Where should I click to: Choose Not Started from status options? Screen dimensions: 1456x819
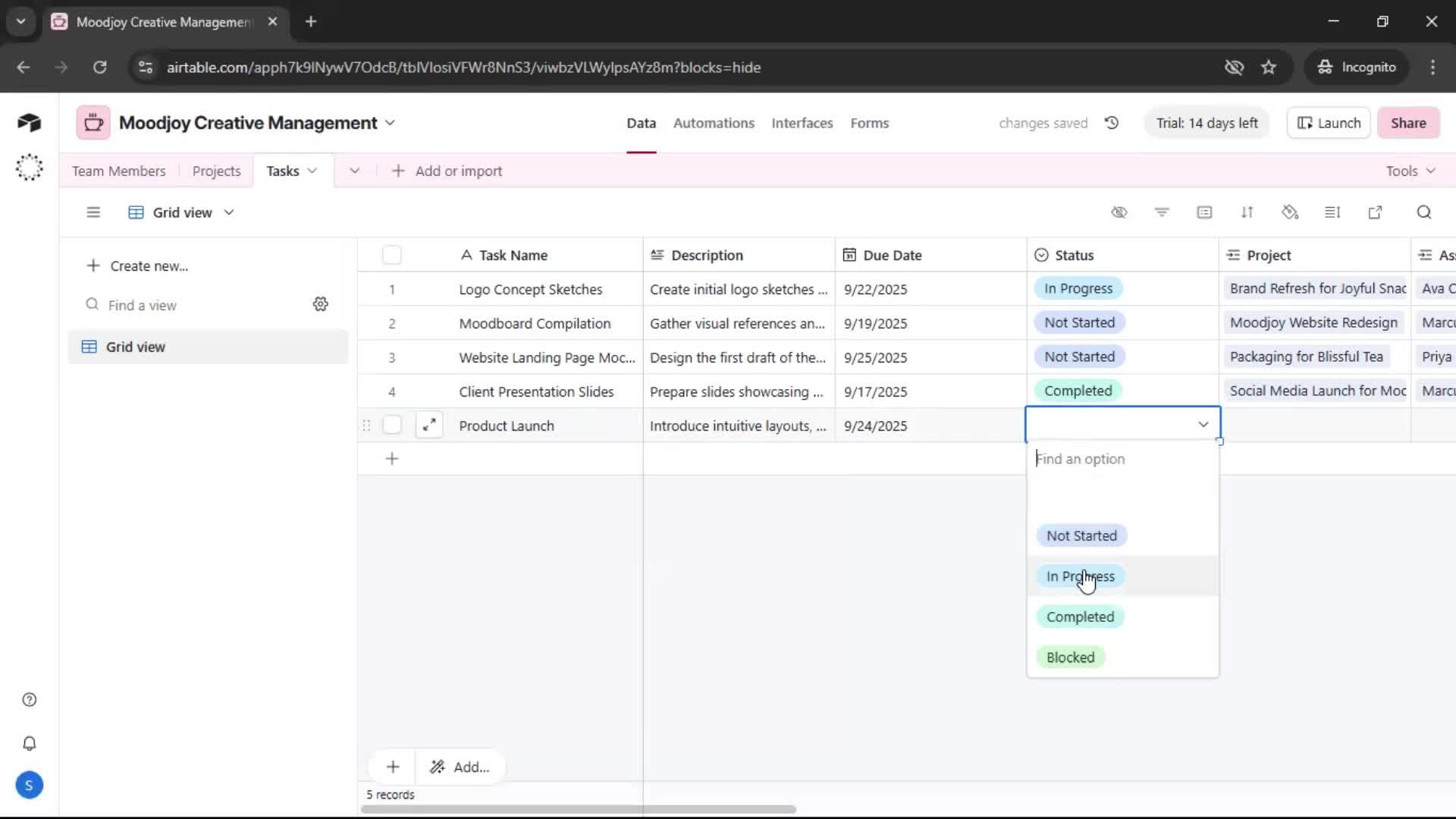point(1081,536)
